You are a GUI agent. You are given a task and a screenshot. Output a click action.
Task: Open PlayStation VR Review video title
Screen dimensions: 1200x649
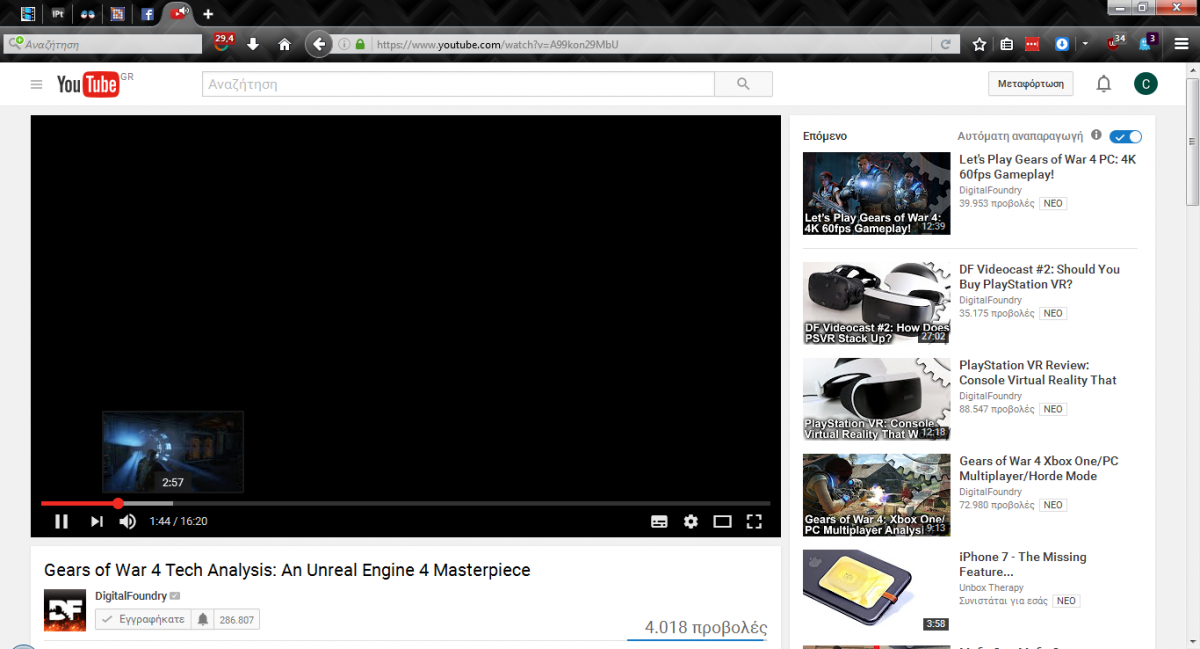[1037, 372]
